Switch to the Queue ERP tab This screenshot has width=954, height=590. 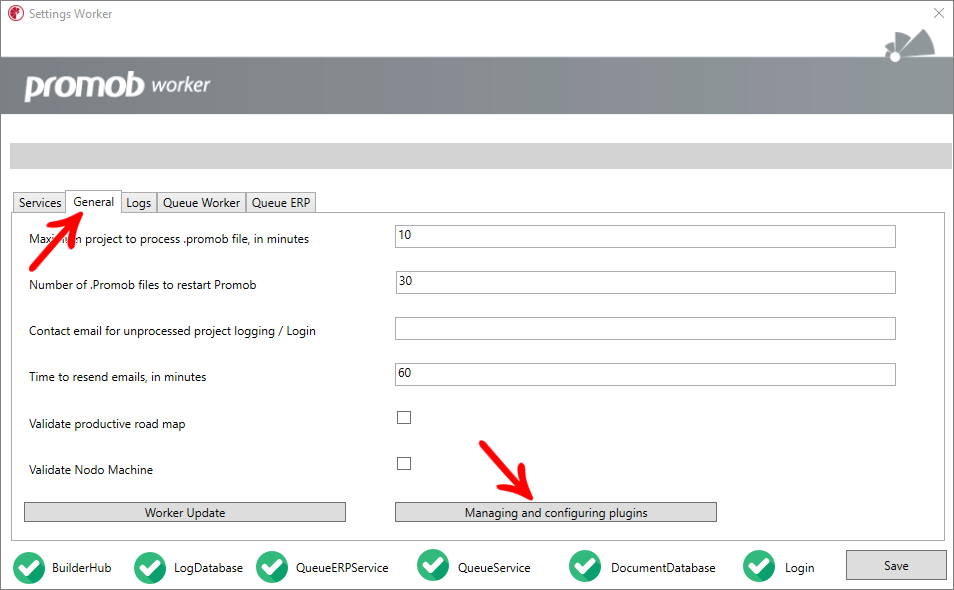click(281, 203)
